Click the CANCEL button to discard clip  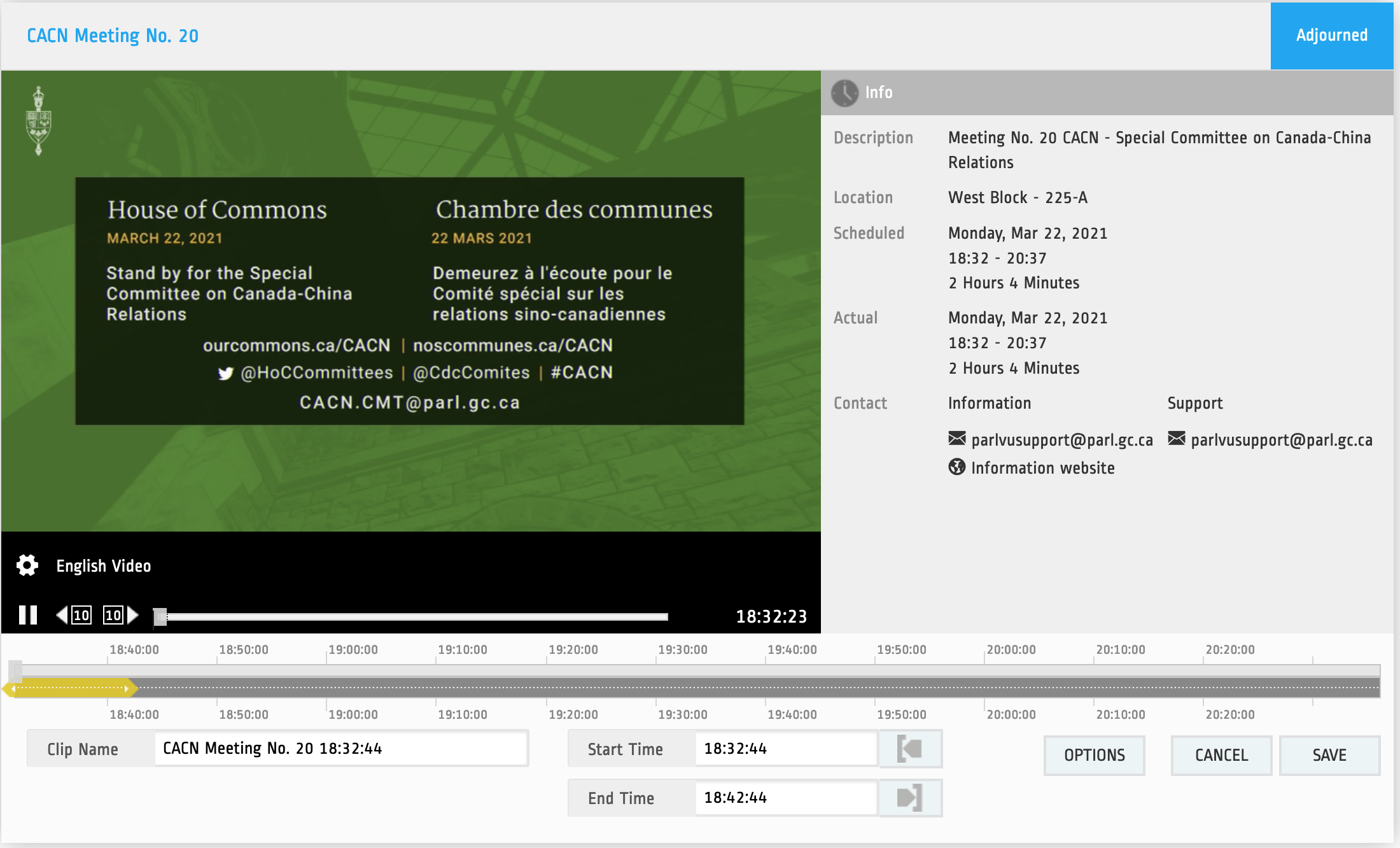click(1222, 754)
